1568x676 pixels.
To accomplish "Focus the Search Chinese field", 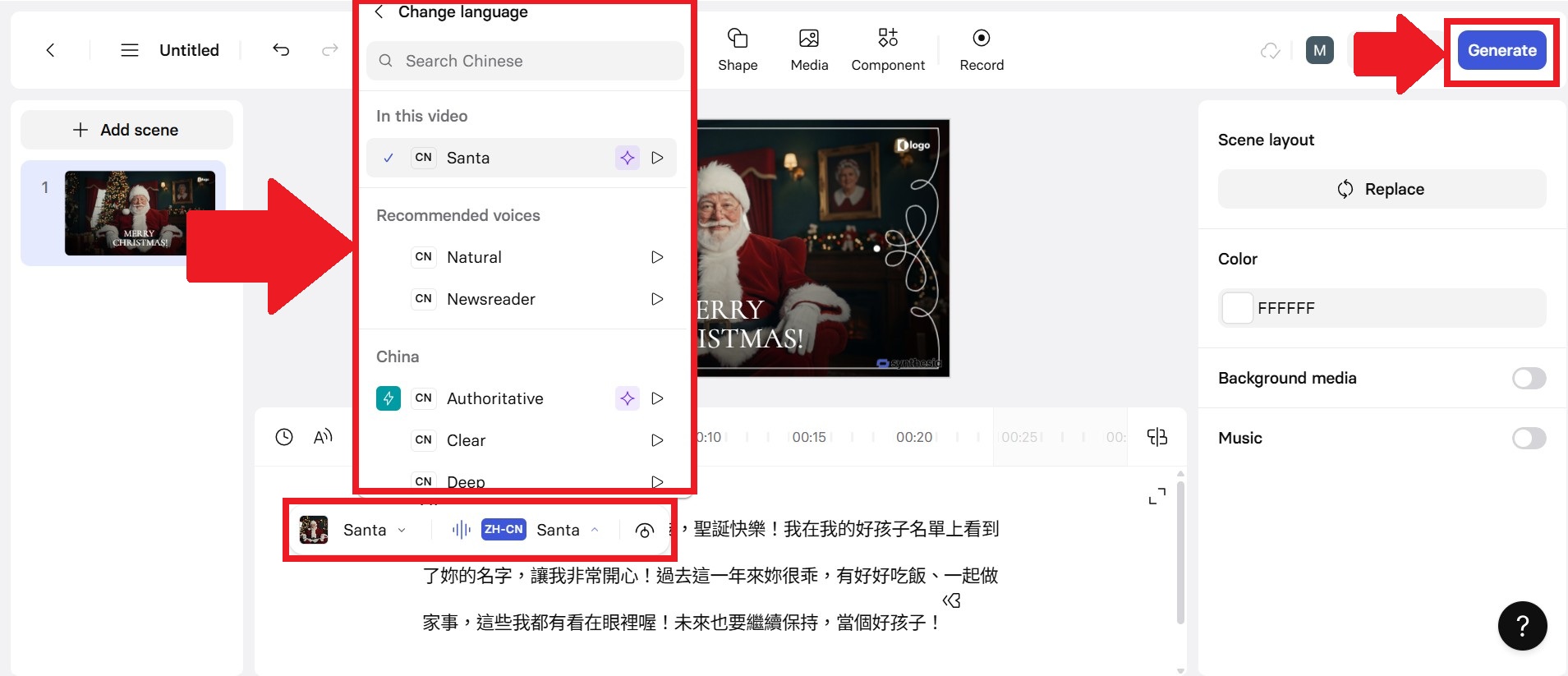I will click(525, 61).
